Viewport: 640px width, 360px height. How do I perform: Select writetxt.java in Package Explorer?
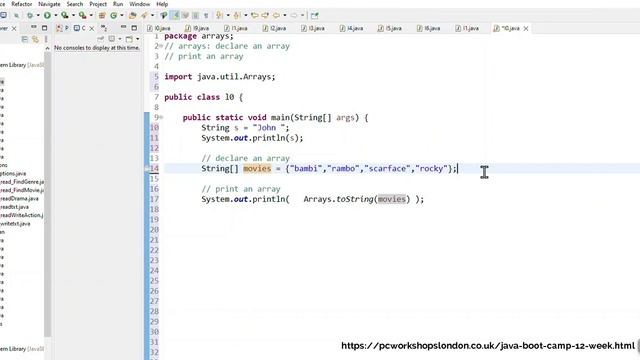[15, 224]
